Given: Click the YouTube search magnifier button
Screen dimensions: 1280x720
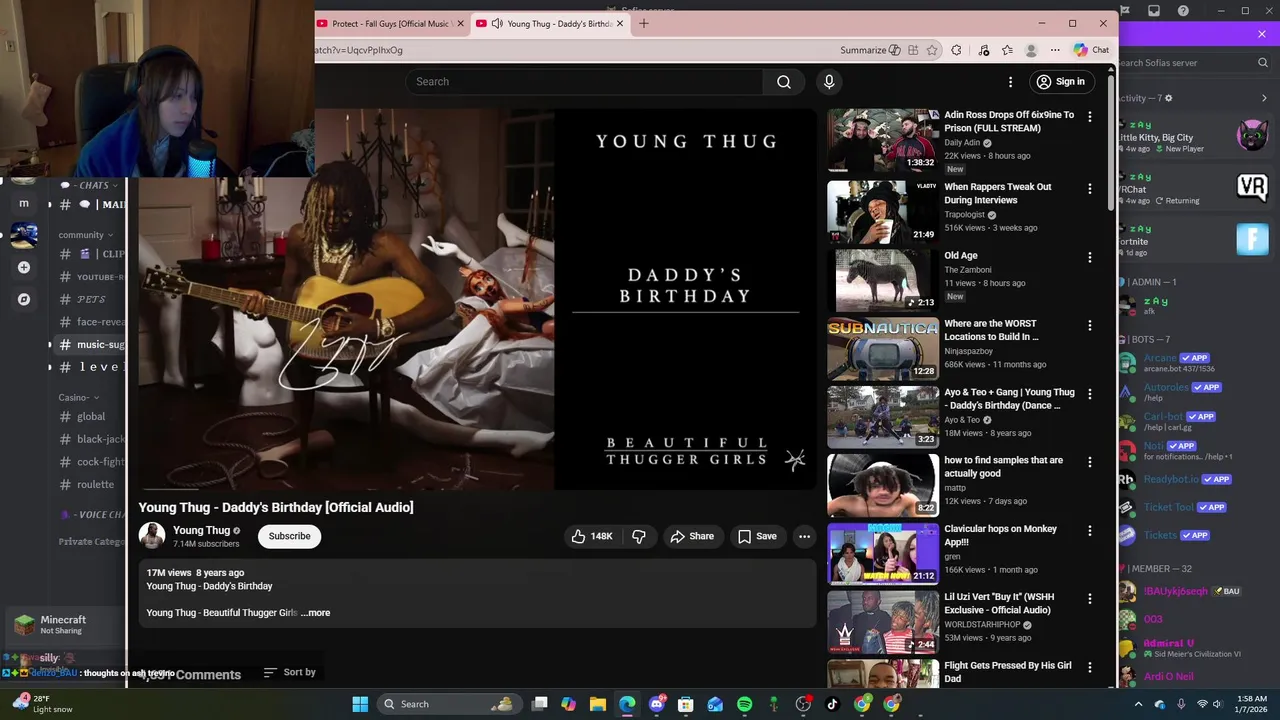Looking at the screenshot, I should [784, 82].
